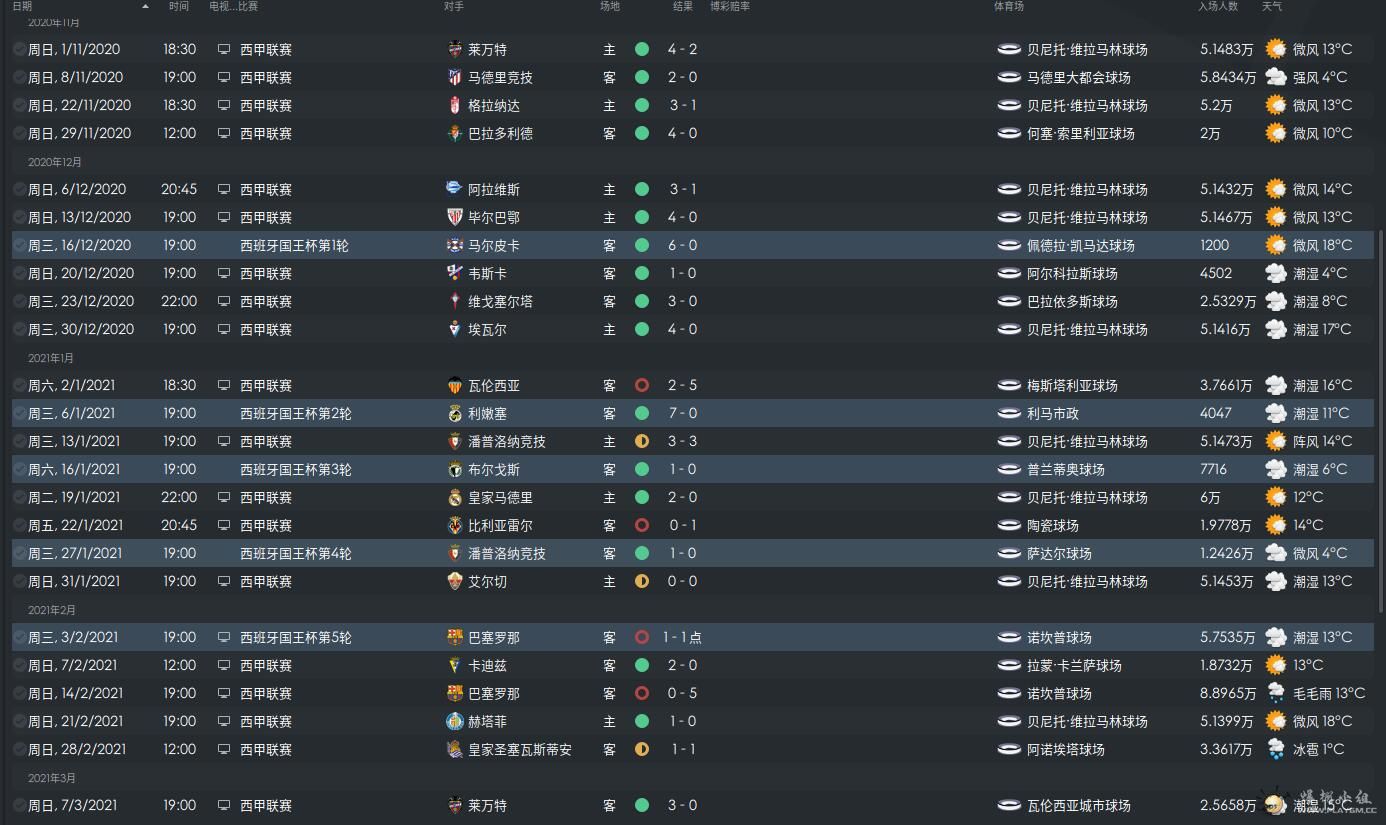This screenshot has height=825, width=1386.
Task: Click the TV broadcast icon for 1/11/2020 match
Action: 223,49
